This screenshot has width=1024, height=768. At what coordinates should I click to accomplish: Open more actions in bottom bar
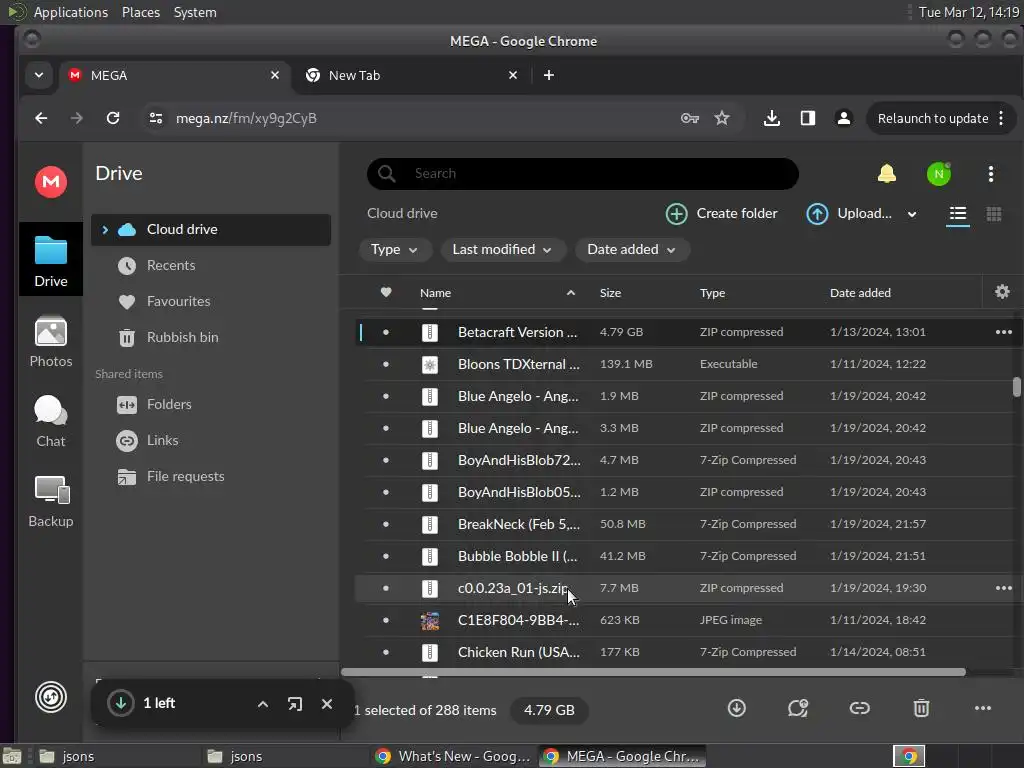[x=982, y=708]
